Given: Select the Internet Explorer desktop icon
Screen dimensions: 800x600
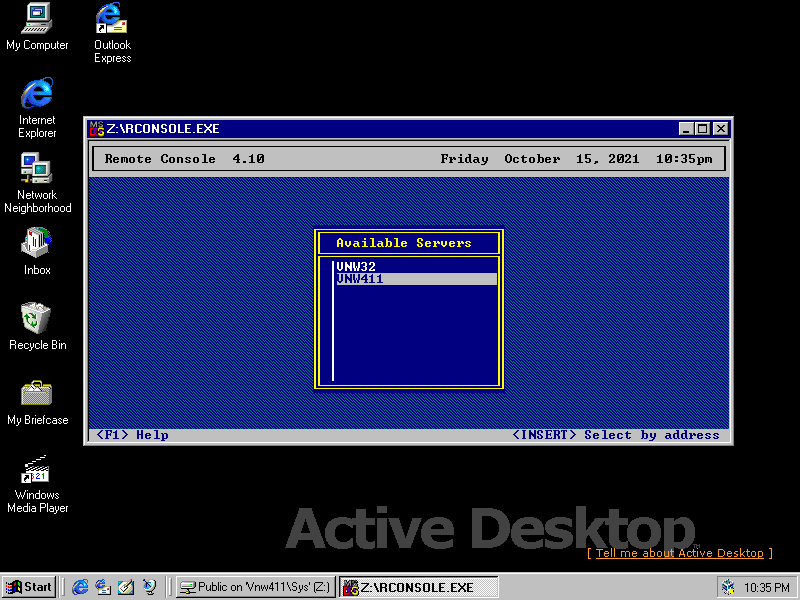Looking at the screenshot, I should [x=37, y=108].
